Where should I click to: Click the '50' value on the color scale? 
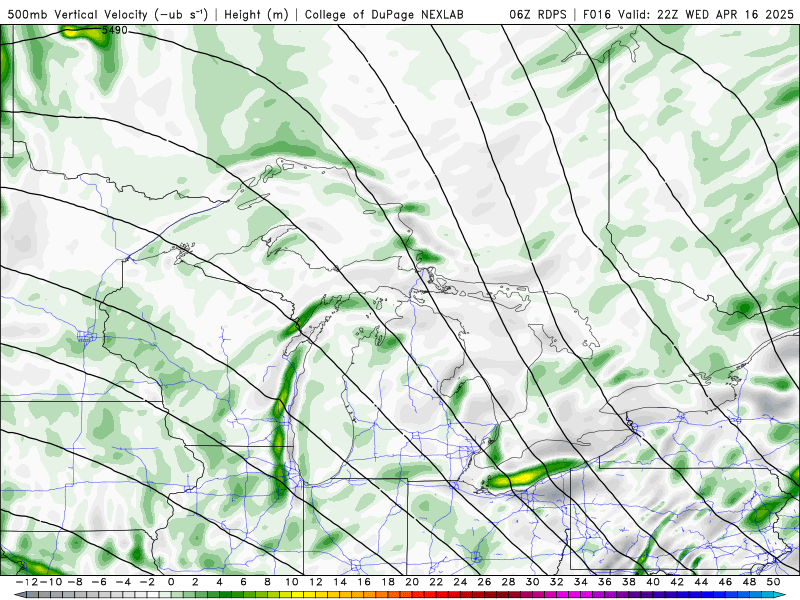(x=774, y=582)
